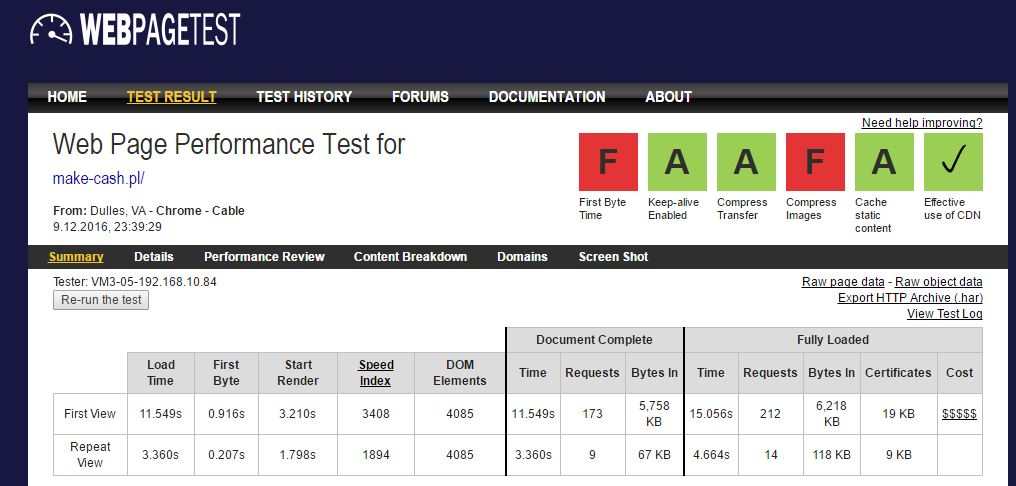Viewport: 1016px width, 486px height.
Task: Click the $$$$$ cost link
Action: (x=959, y=414)
